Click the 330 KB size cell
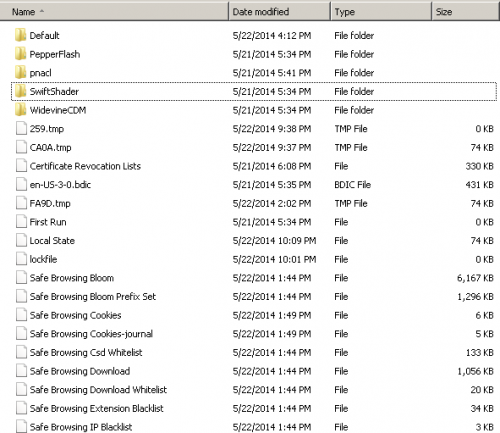Viewport: 500px width, 433px height. [480, 166]
